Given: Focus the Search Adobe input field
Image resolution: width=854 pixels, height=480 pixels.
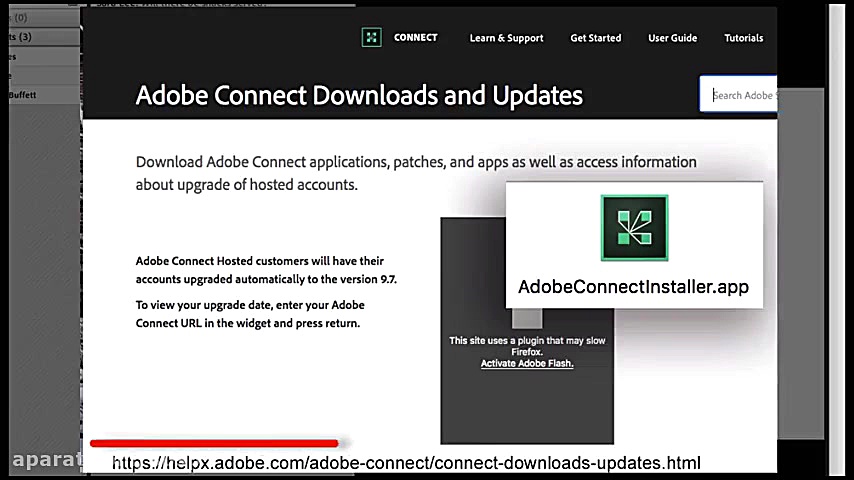Looking at the screenshot, I should coord(739,95).
